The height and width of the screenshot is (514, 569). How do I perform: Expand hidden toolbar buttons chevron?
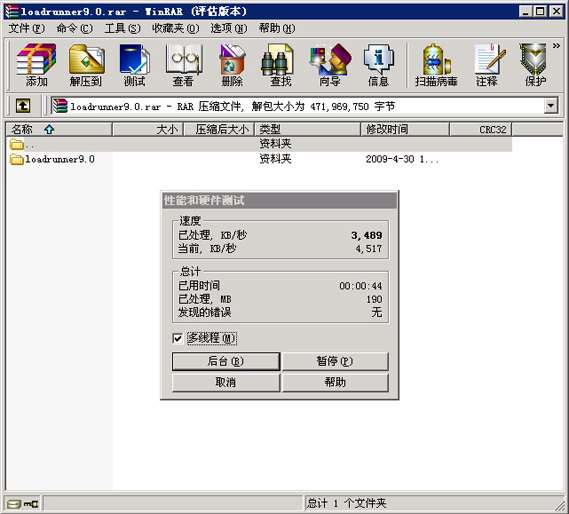coord(556,46)
